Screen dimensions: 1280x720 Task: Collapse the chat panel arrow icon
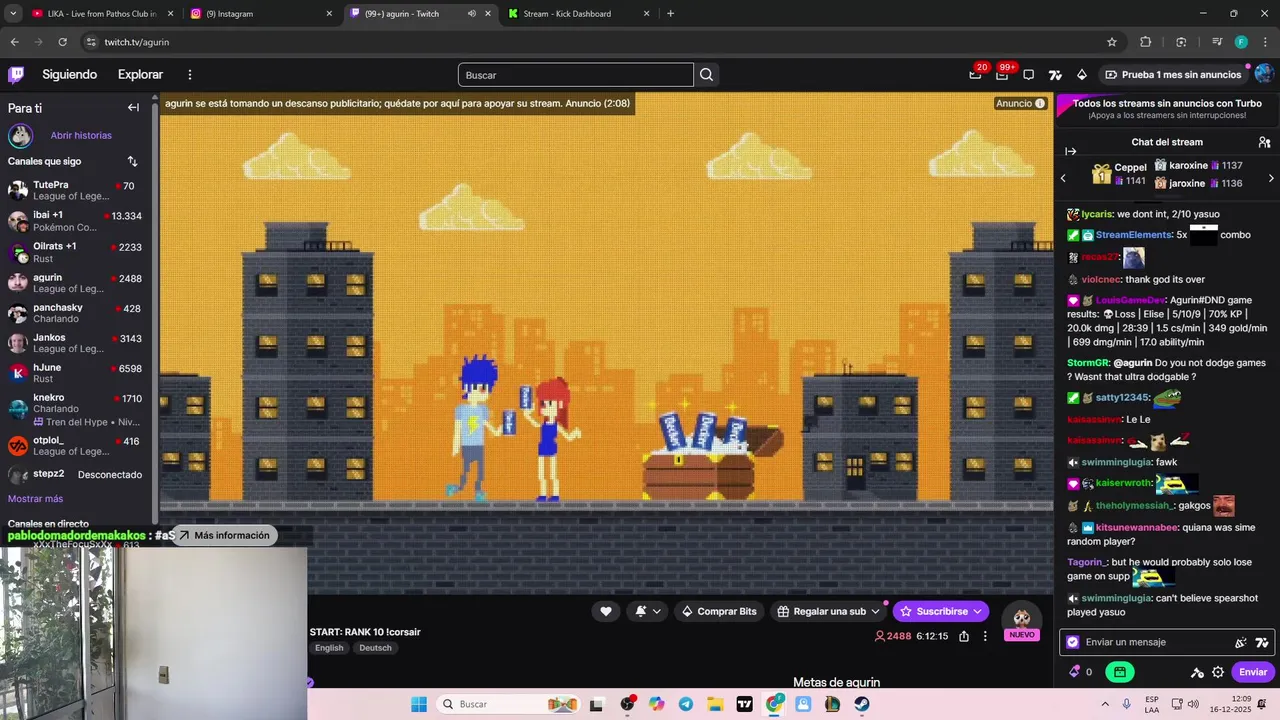[1071, 151]
